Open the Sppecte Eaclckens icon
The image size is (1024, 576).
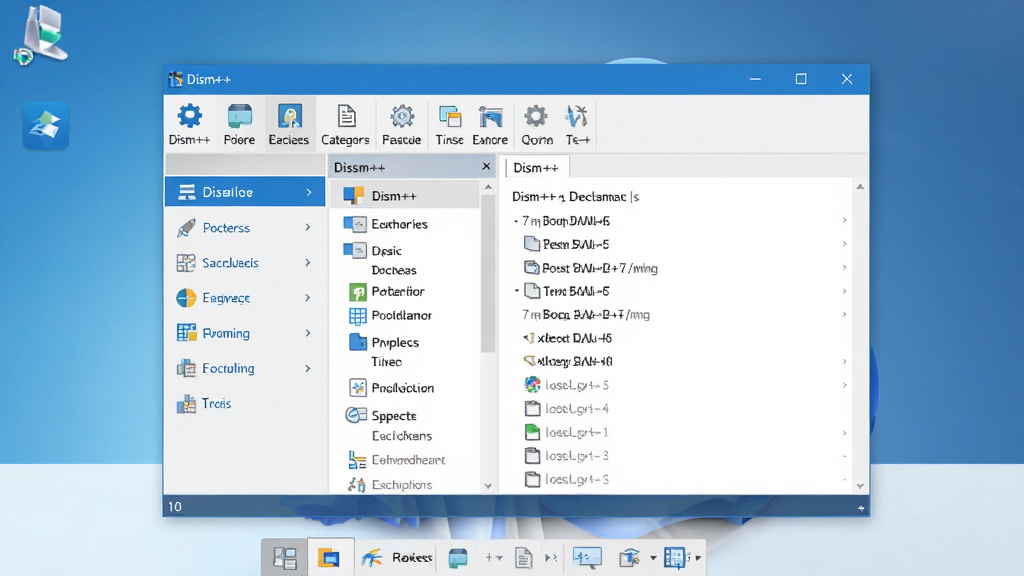[356, 415]
